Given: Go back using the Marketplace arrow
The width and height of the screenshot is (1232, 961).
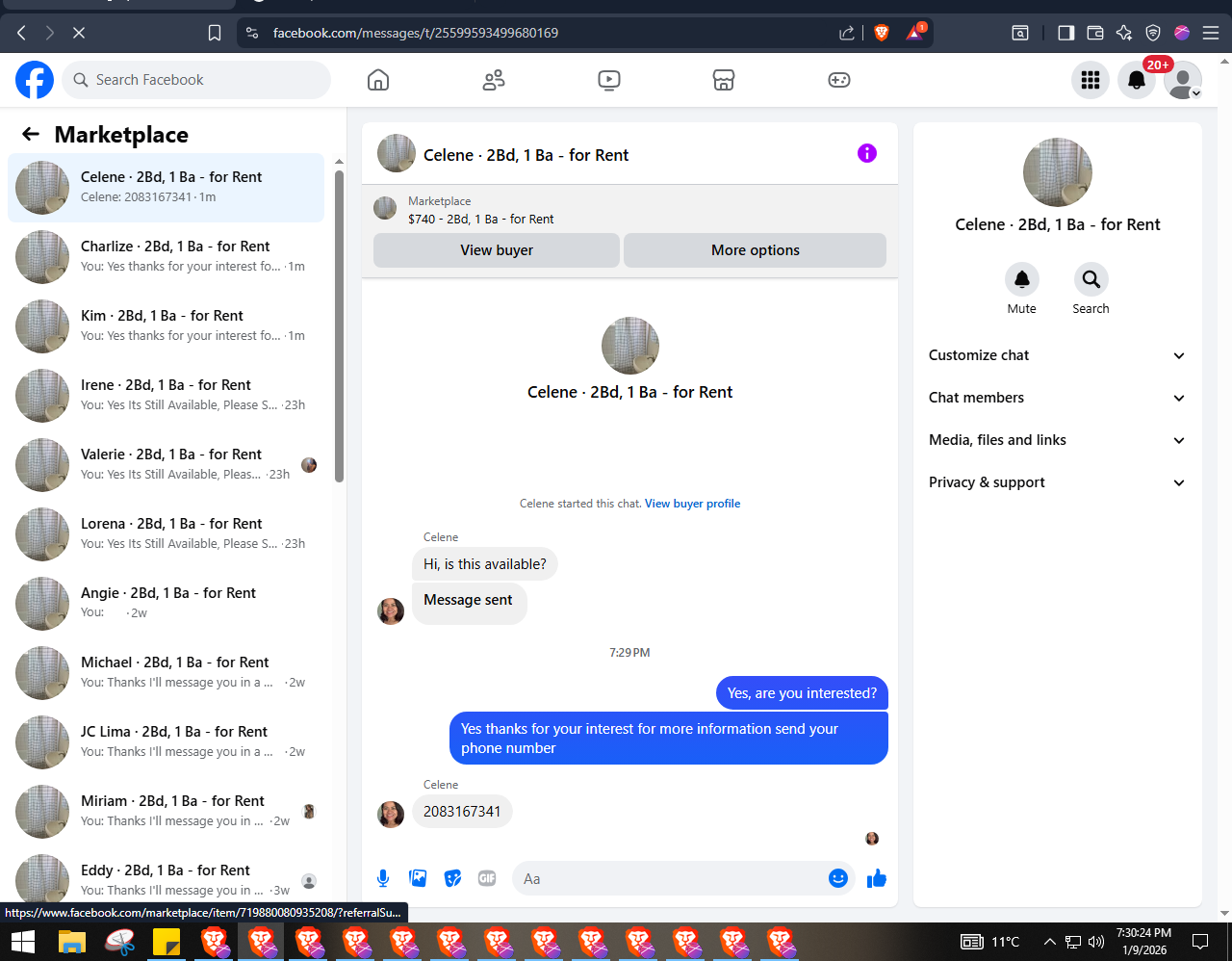Looking at the screenshot, I should click(31, 134).
